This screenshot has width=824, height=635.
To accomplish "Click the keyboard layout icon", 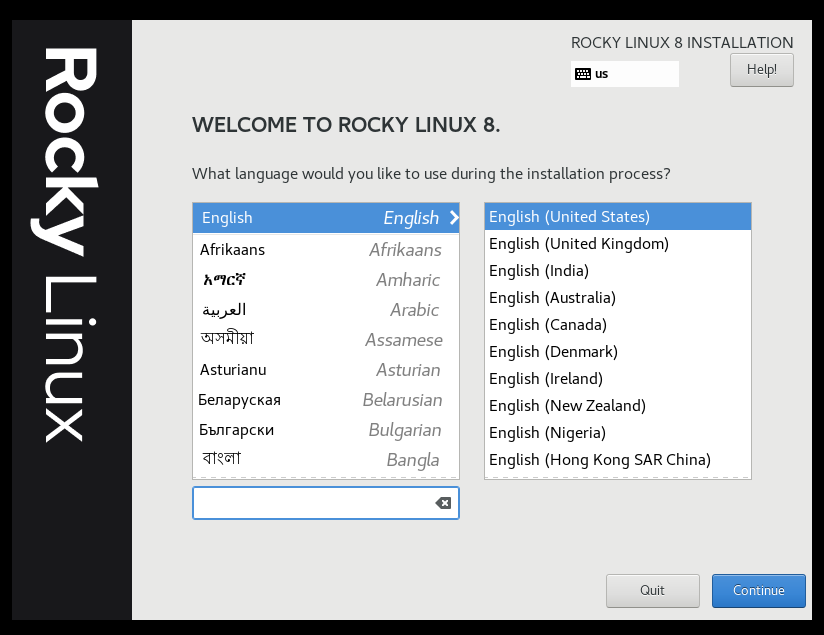I will pos(582,74).
